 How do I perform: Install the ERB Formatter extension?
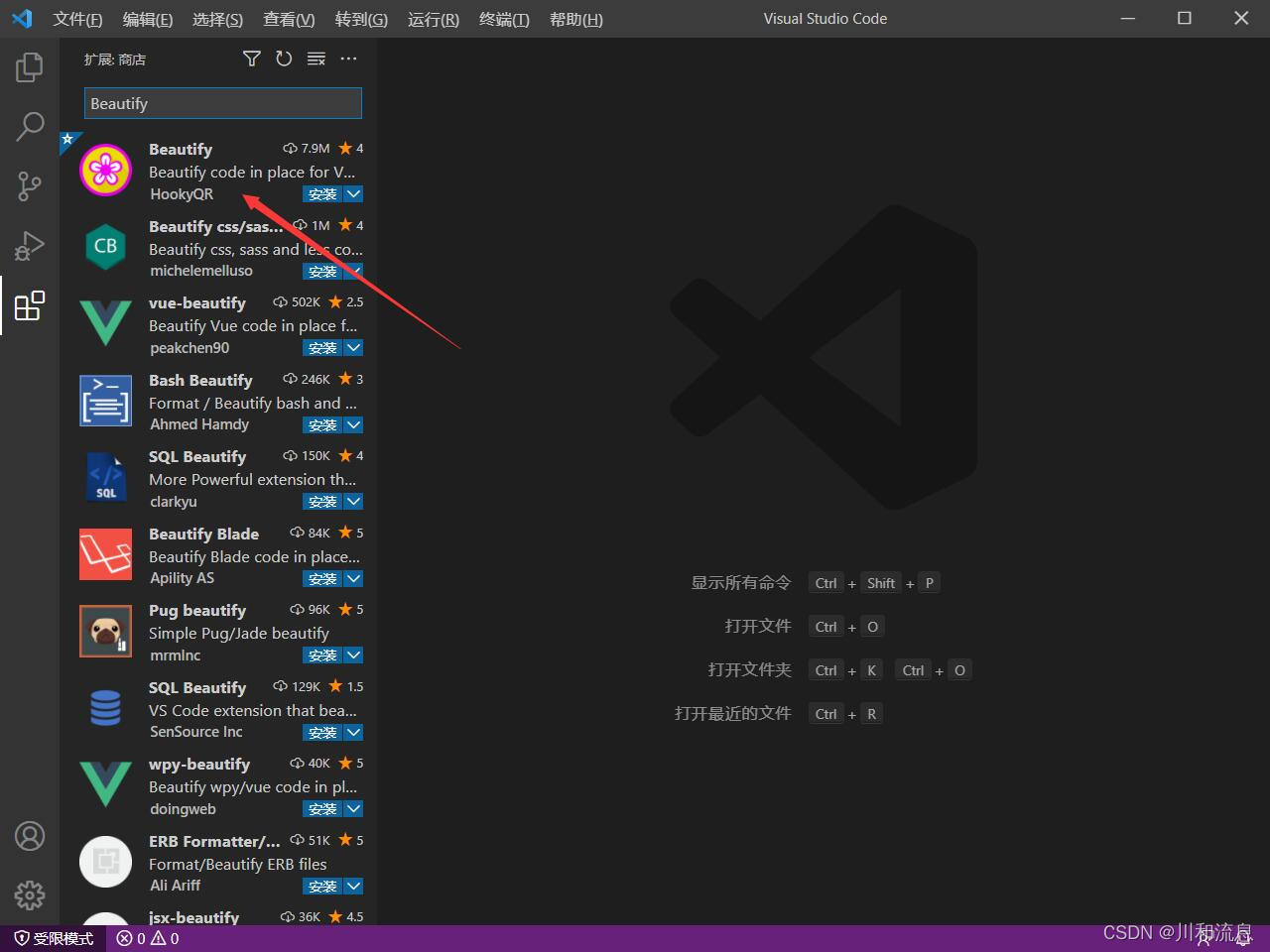322,887
